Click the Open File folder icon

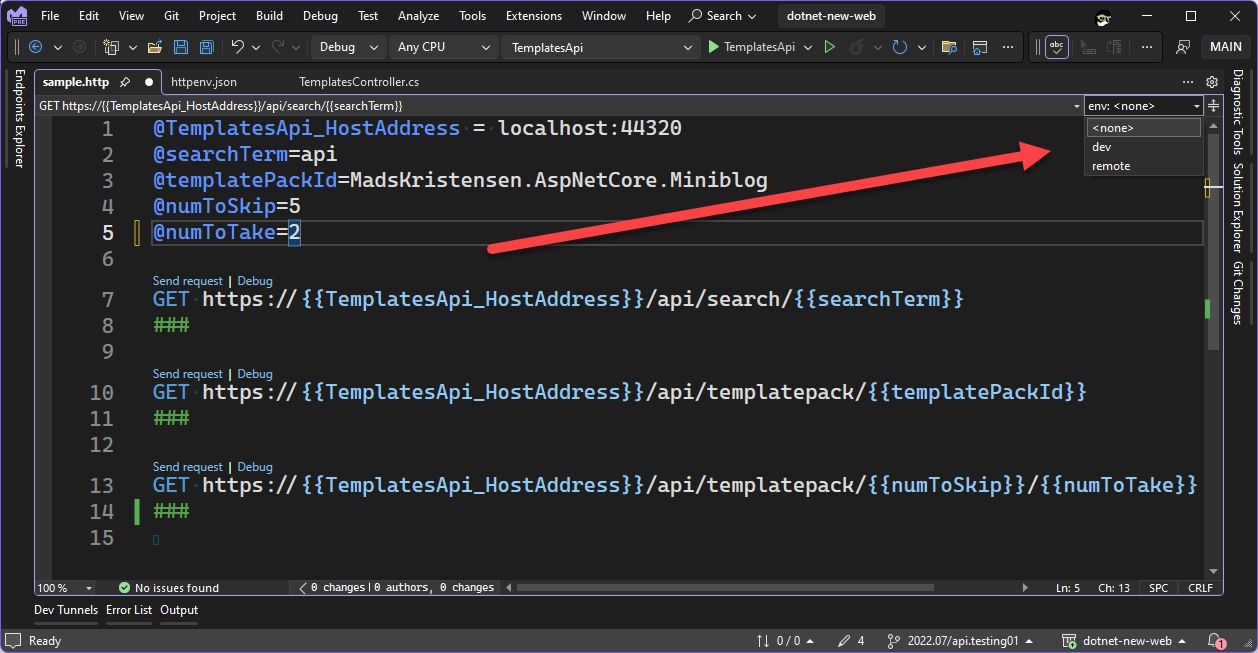(x=155, y=47)
